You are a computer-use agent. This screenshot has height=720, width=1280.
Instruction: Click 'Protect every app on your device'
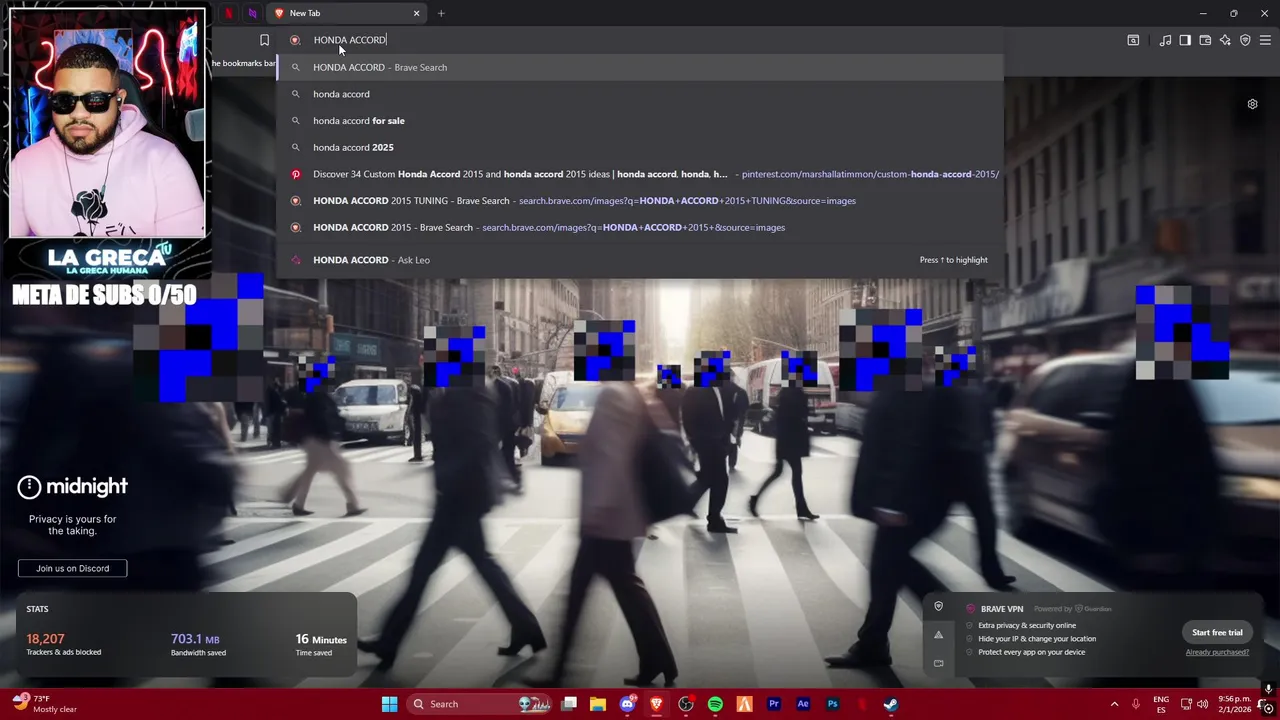tap(1031, 652)
